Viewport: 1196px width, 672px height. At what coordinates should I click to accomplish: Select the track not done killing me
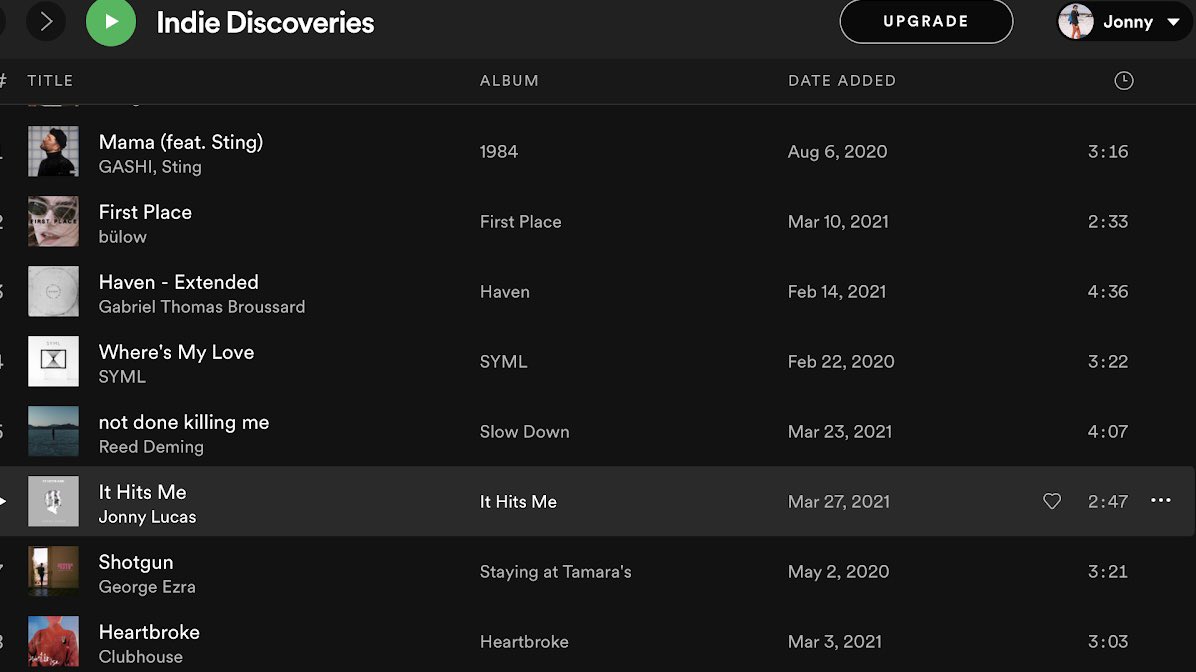(x=184, y=423)
